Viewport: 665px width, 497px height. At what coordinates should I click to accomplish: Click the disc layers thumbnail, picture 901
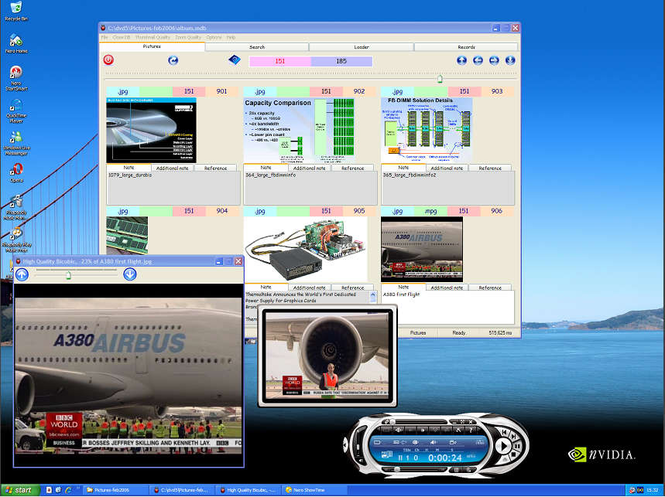pos(151,130)
